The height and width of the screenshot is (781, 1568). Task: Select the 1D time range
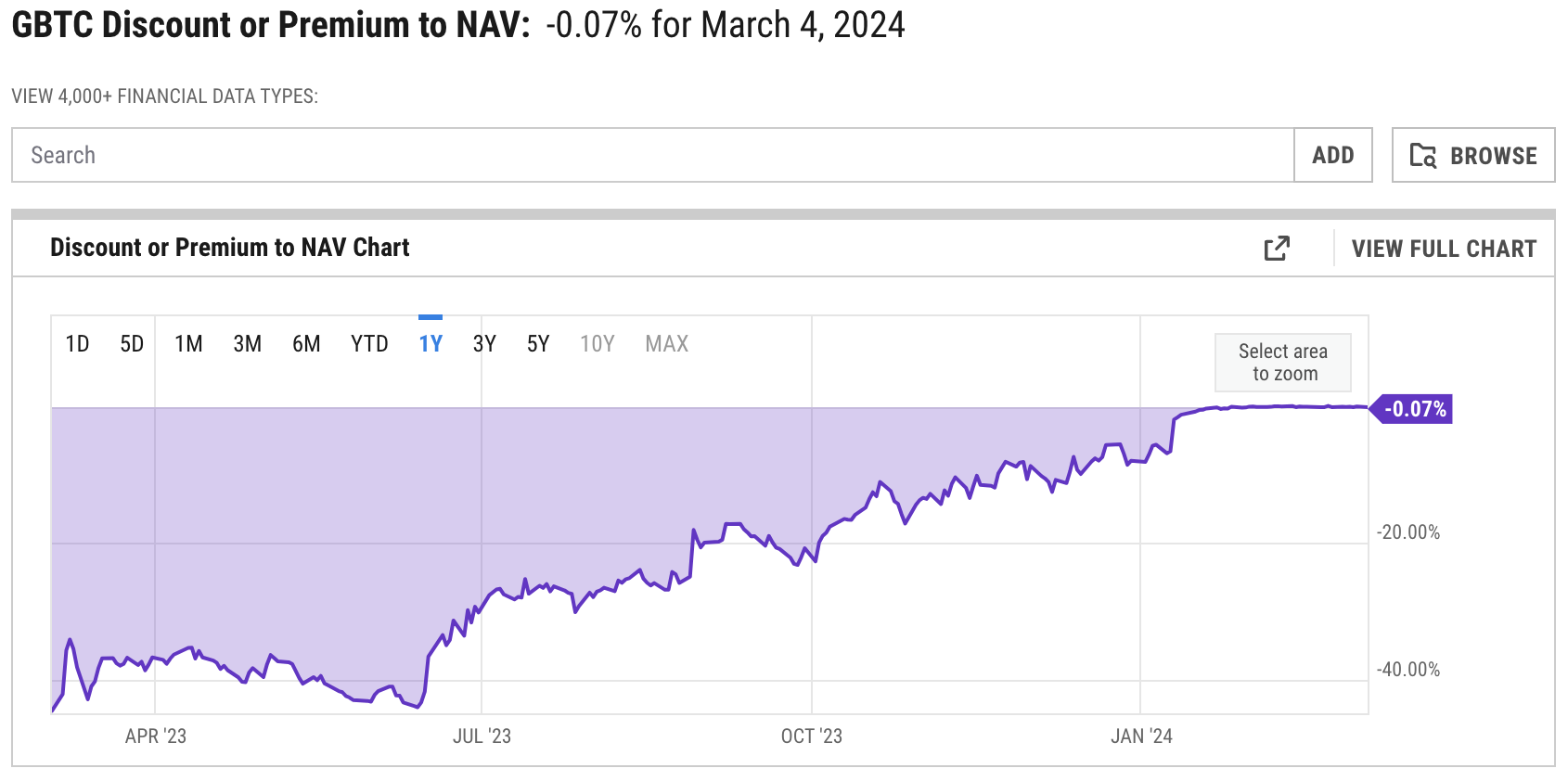pyautogui.click(x=77, y=344)
